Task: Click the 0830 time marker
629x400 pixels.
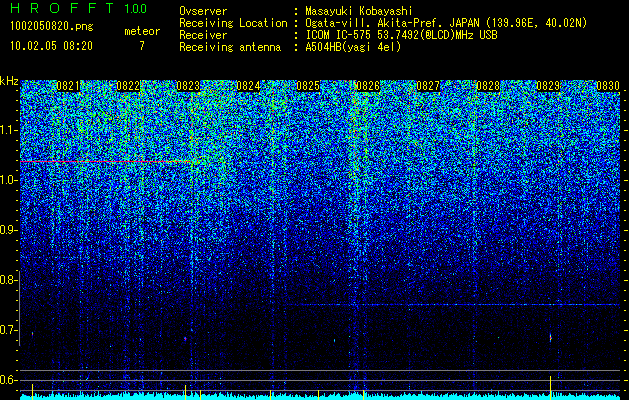Action: point(608,86)
